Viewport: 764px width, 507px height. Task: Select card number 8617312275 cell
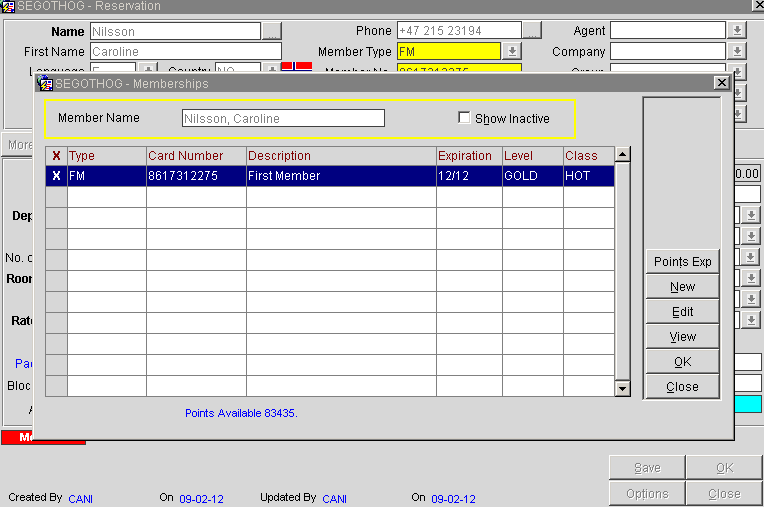click(x=196, y=176)
